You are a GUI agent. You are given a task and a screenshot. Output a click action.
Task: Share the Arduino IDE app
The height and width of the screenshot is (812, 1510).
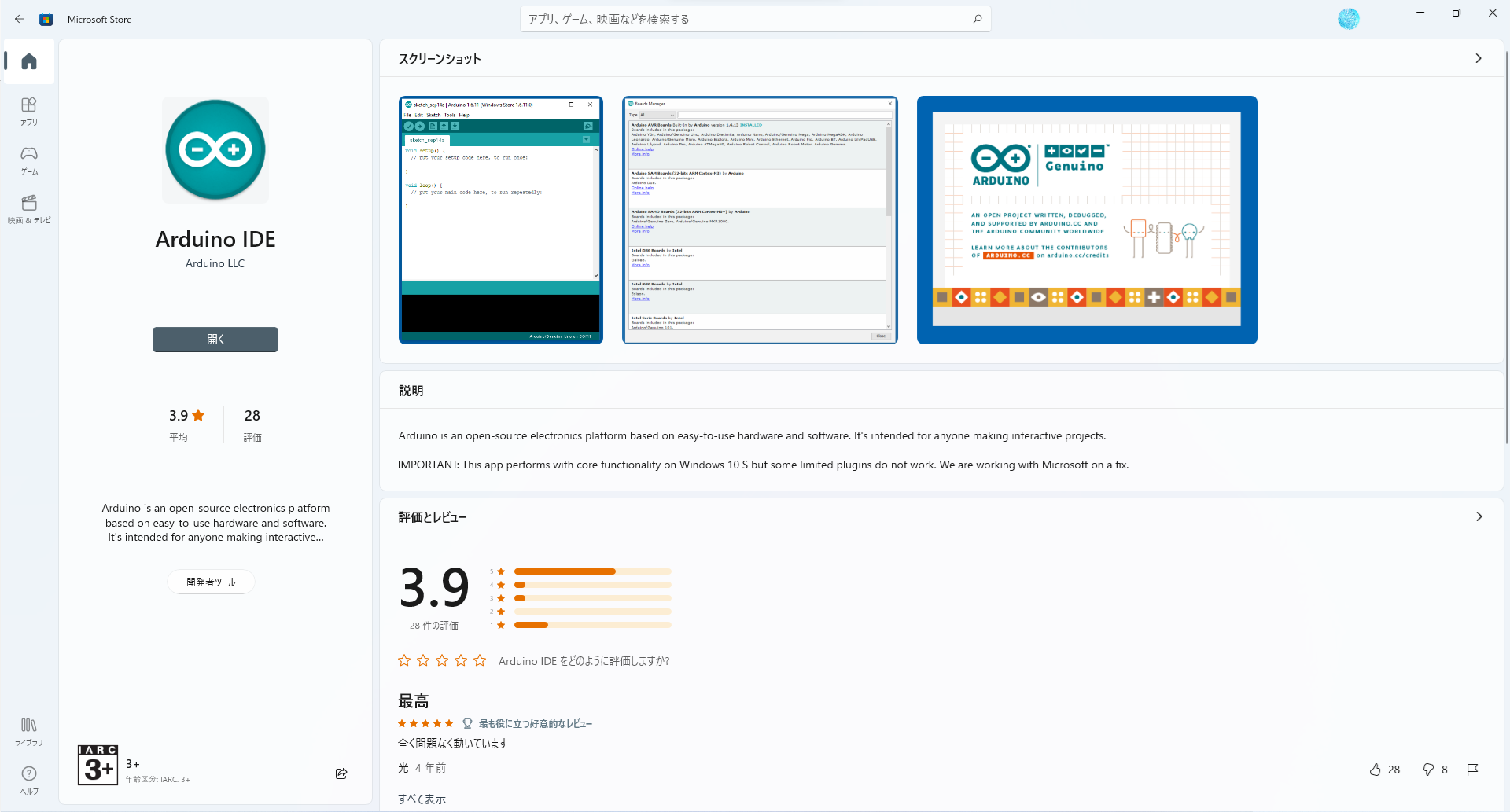(341, 773)
